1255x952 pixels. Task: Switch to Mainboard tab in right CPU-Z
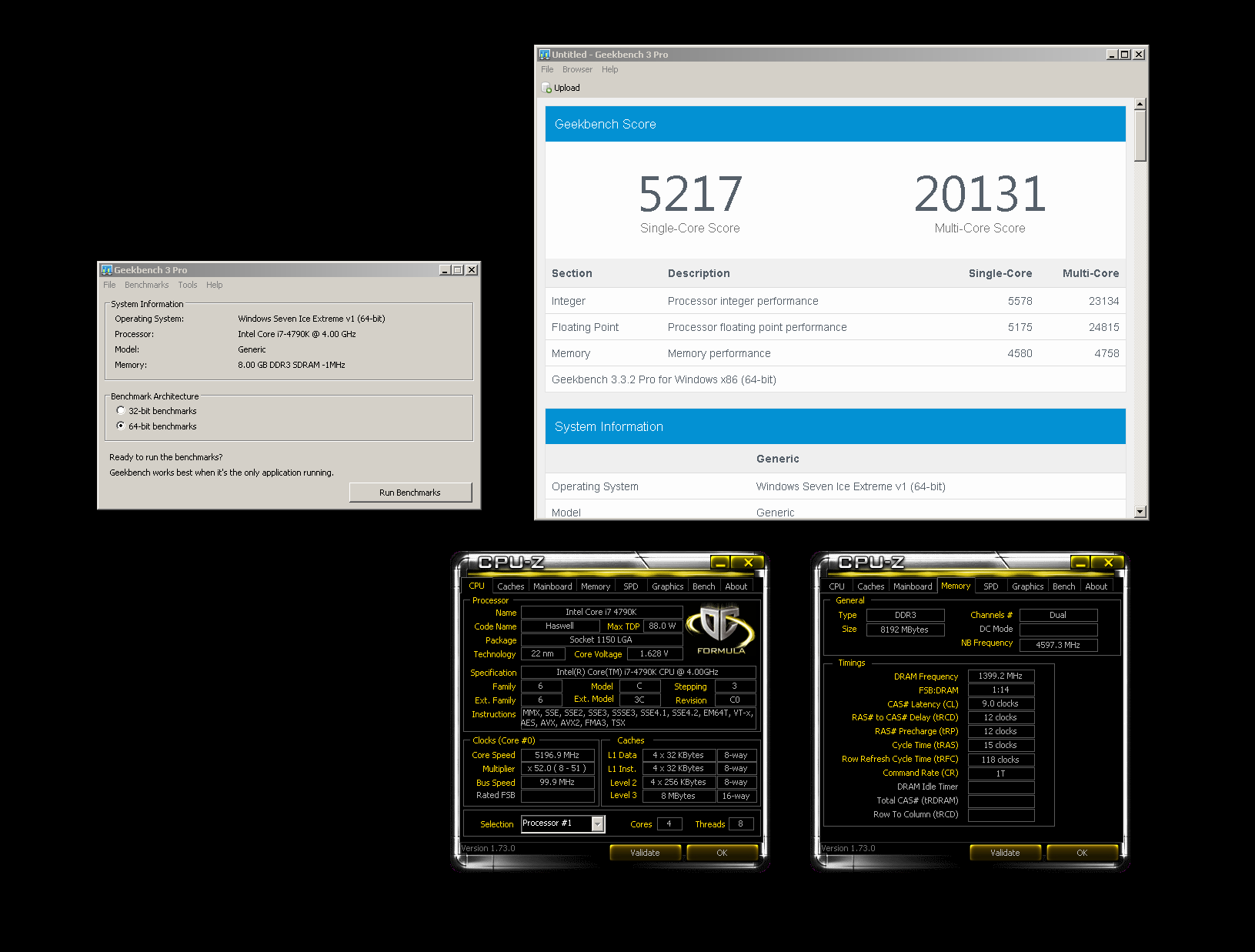click(913, 586)
